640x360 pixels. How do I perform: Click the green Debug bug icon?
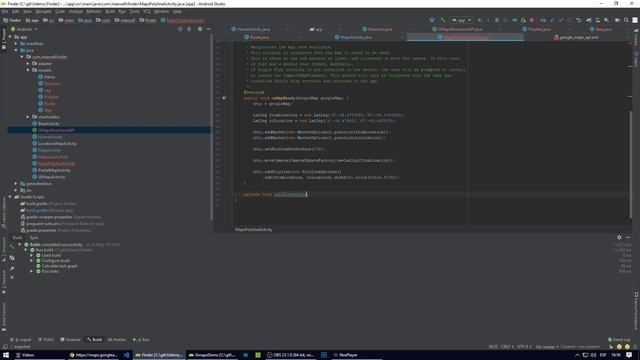[x=497, y=20]
